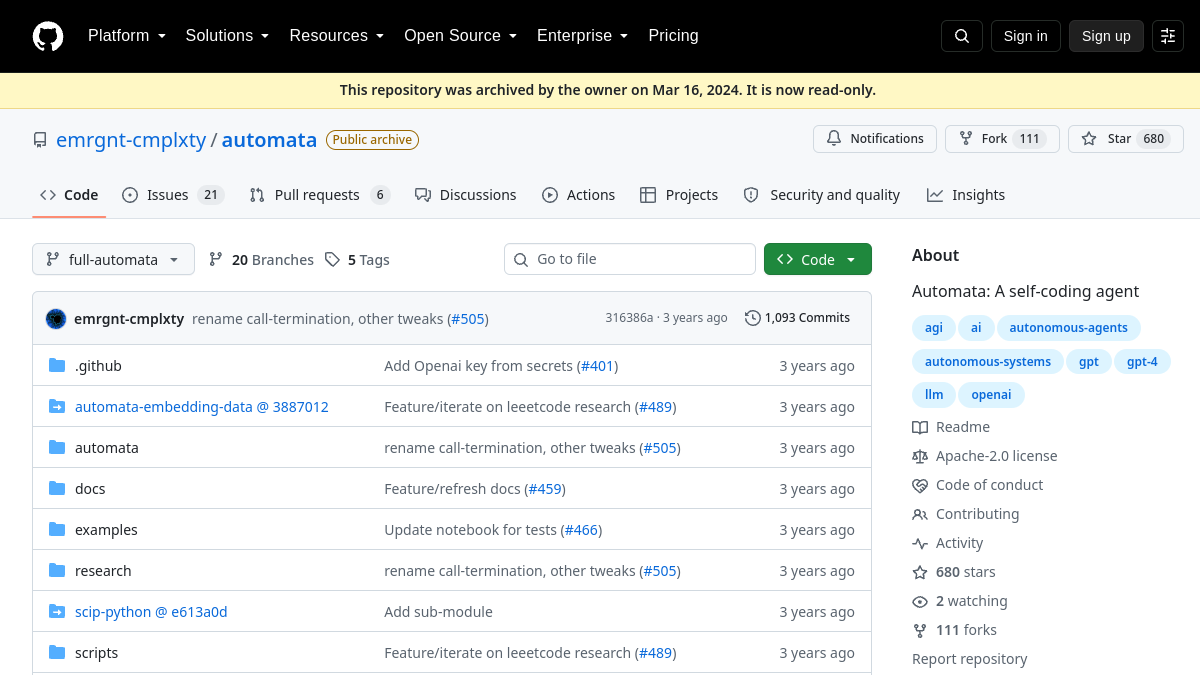Click the folder icon for examples
This screenshot has width=1200, height=675.
tap(57, 530)
